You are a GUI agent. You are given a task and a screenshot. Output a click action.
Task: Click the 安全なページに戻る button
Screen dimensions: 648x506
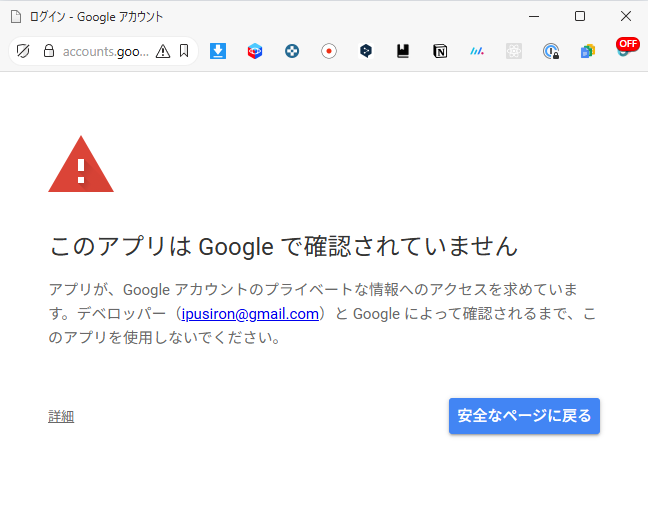(x=524, y=416)
